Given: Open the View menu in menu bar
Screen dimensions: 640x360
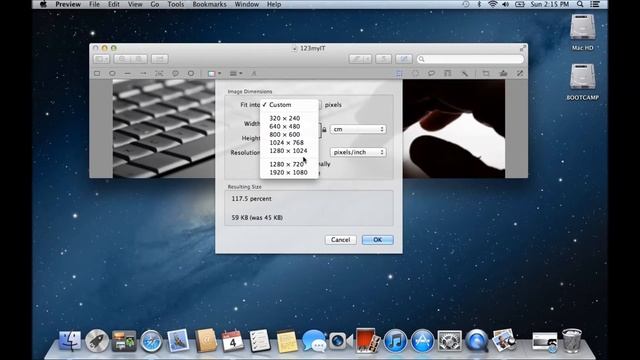Looking at the screenshot, I should coord(135,4).
